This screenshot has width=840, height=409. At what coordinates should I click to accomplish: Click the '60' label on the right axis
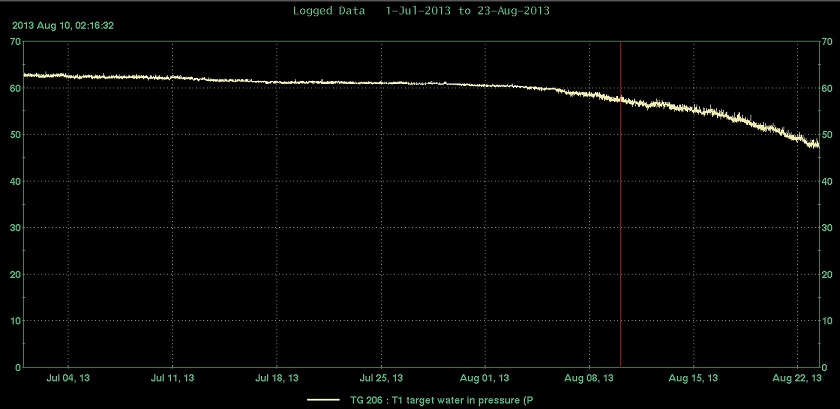pos(827,88)
